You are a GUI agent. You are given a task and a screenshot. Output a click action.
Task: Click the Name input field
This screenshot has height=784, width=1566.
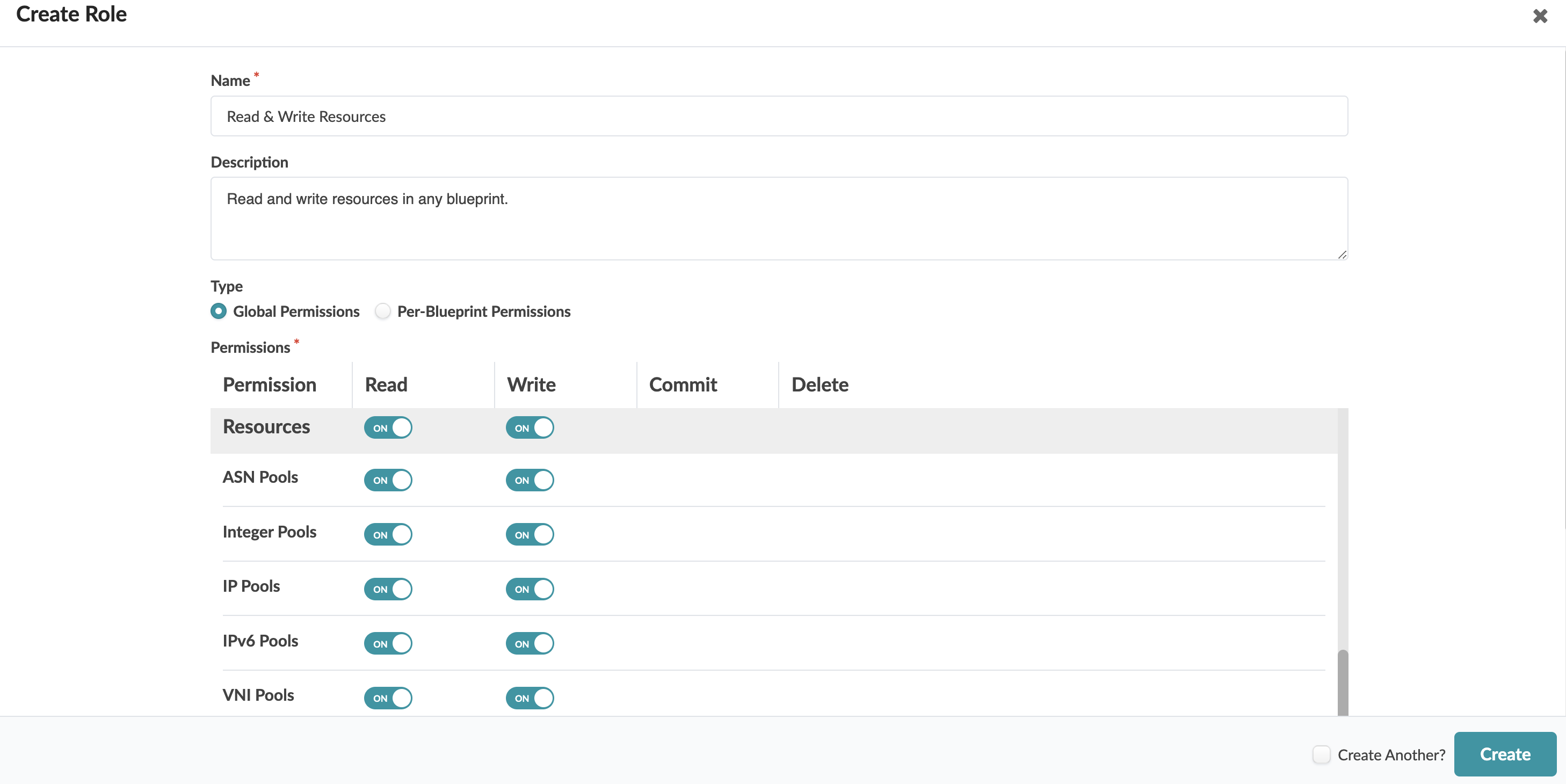778,116
